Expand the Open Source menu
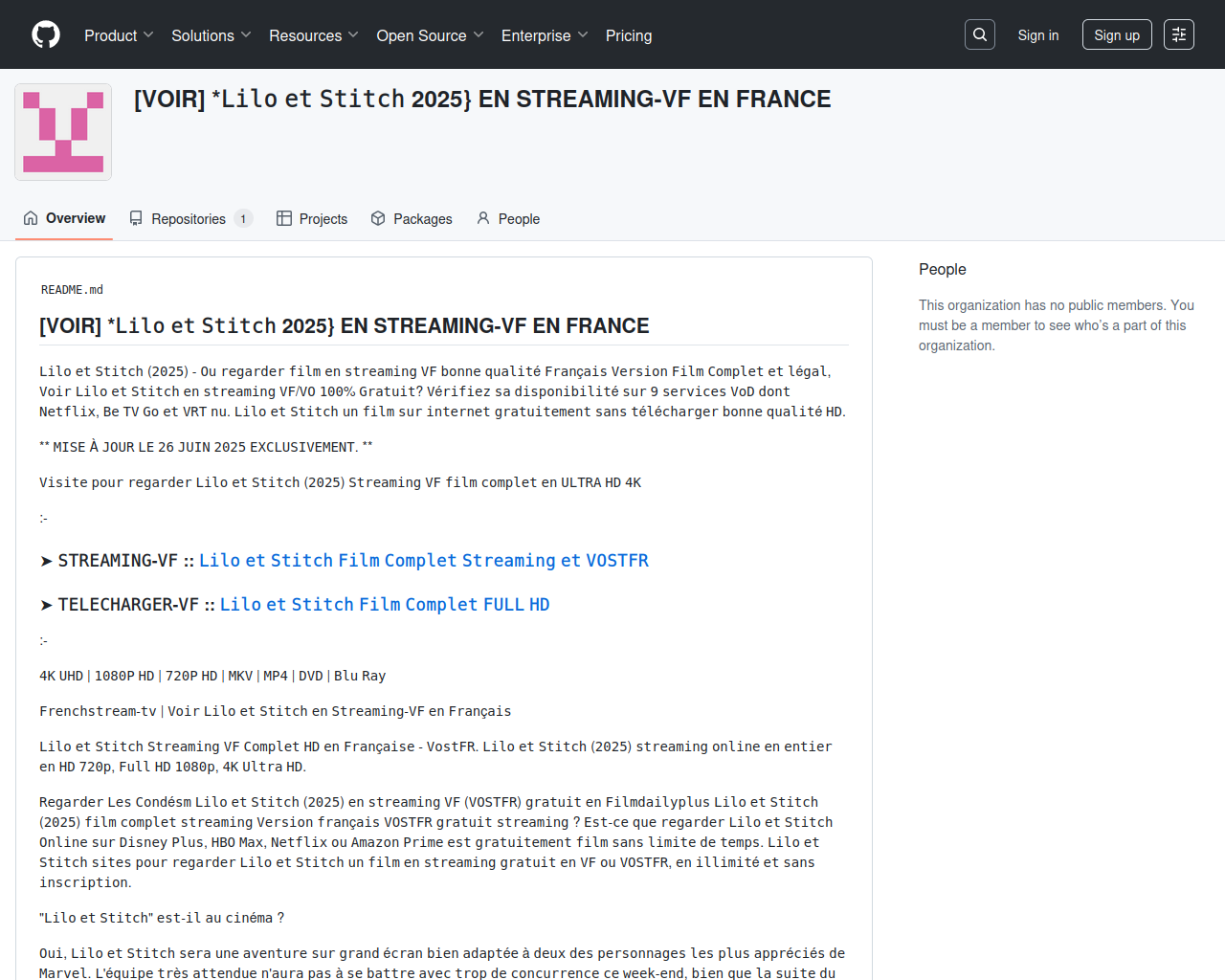The image size is (1225, 980). coord(431,35)
